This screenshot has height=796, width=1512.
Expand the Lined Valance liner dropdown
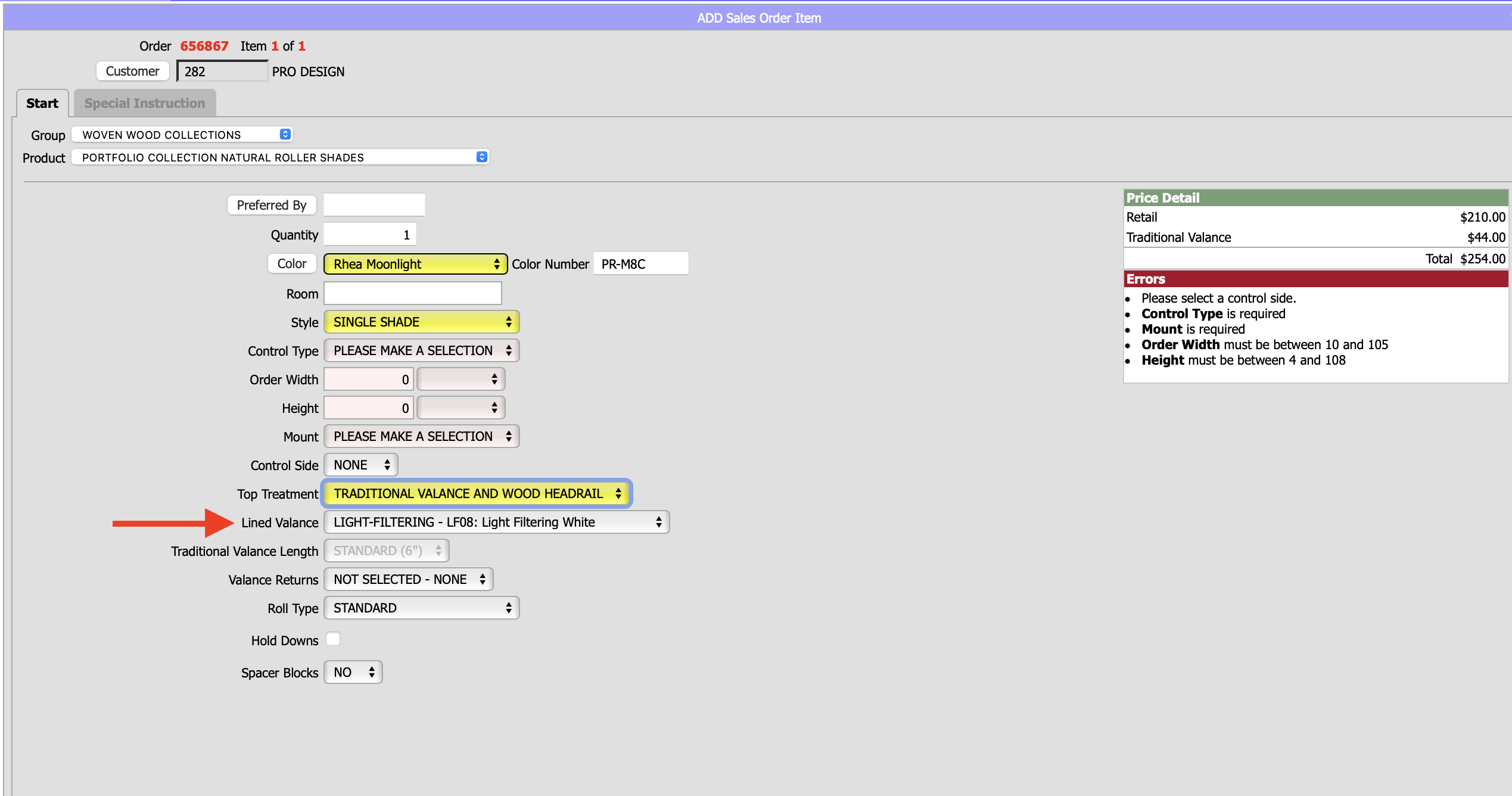coord(496,522)
